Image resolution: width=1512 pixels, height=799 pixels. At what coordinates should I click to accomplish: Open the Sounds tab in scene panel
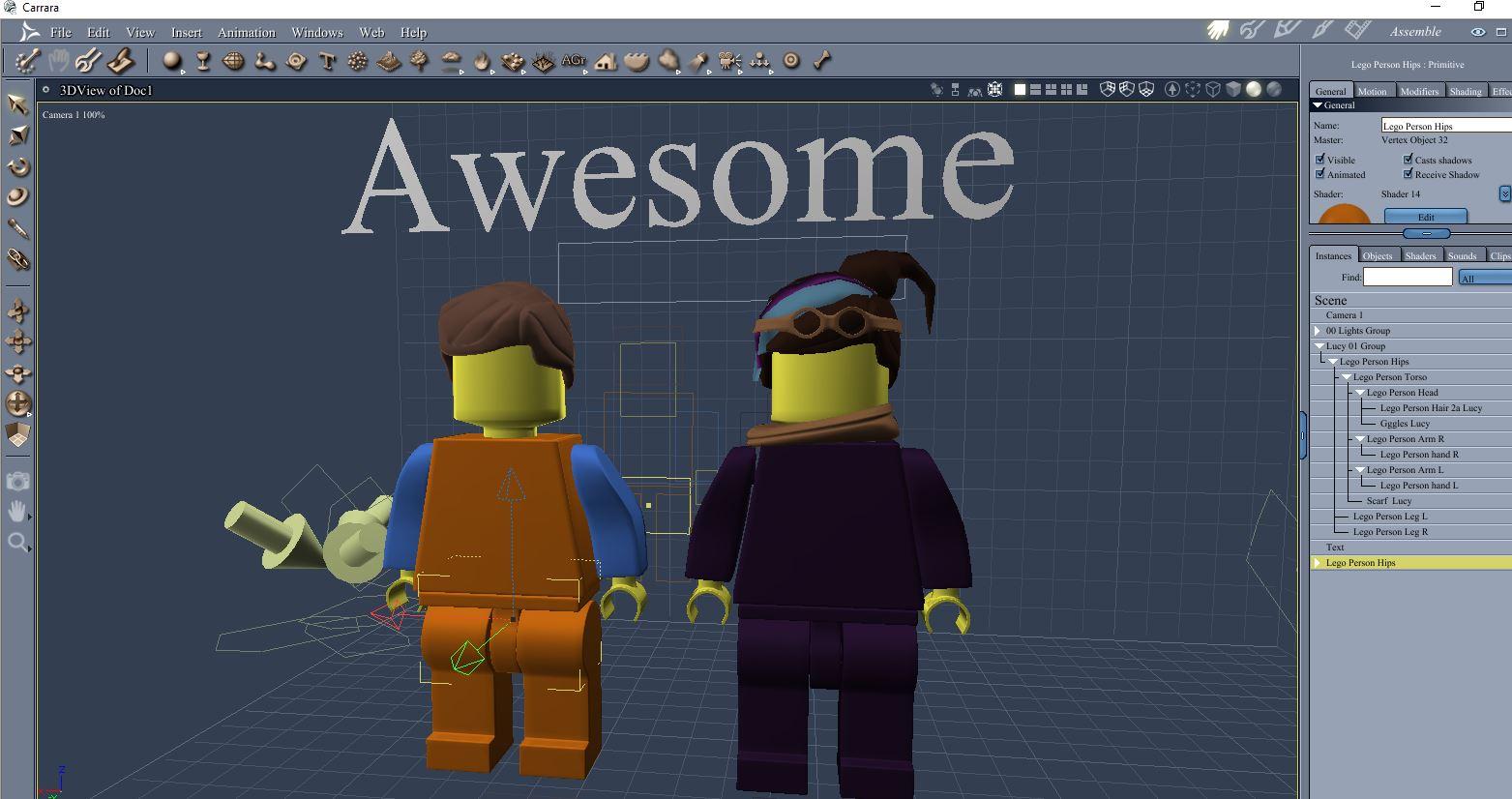(x=1462, y=255)
